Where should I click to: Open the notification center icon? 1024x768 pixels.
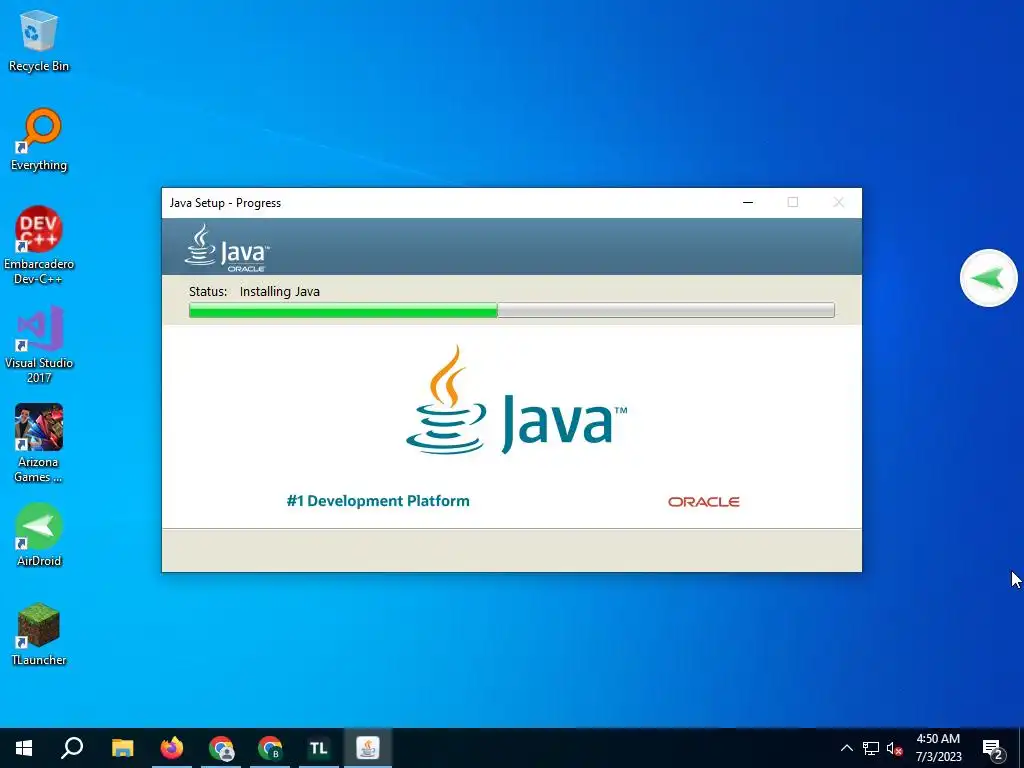(993, 749)
